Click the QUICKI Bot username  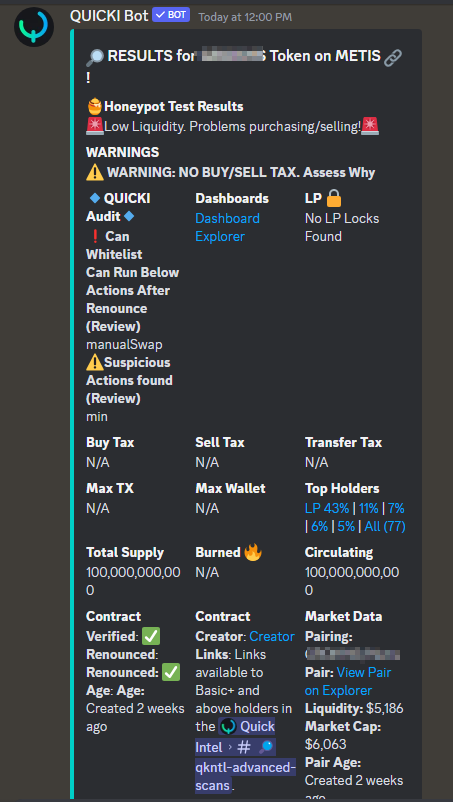(109, 16)
